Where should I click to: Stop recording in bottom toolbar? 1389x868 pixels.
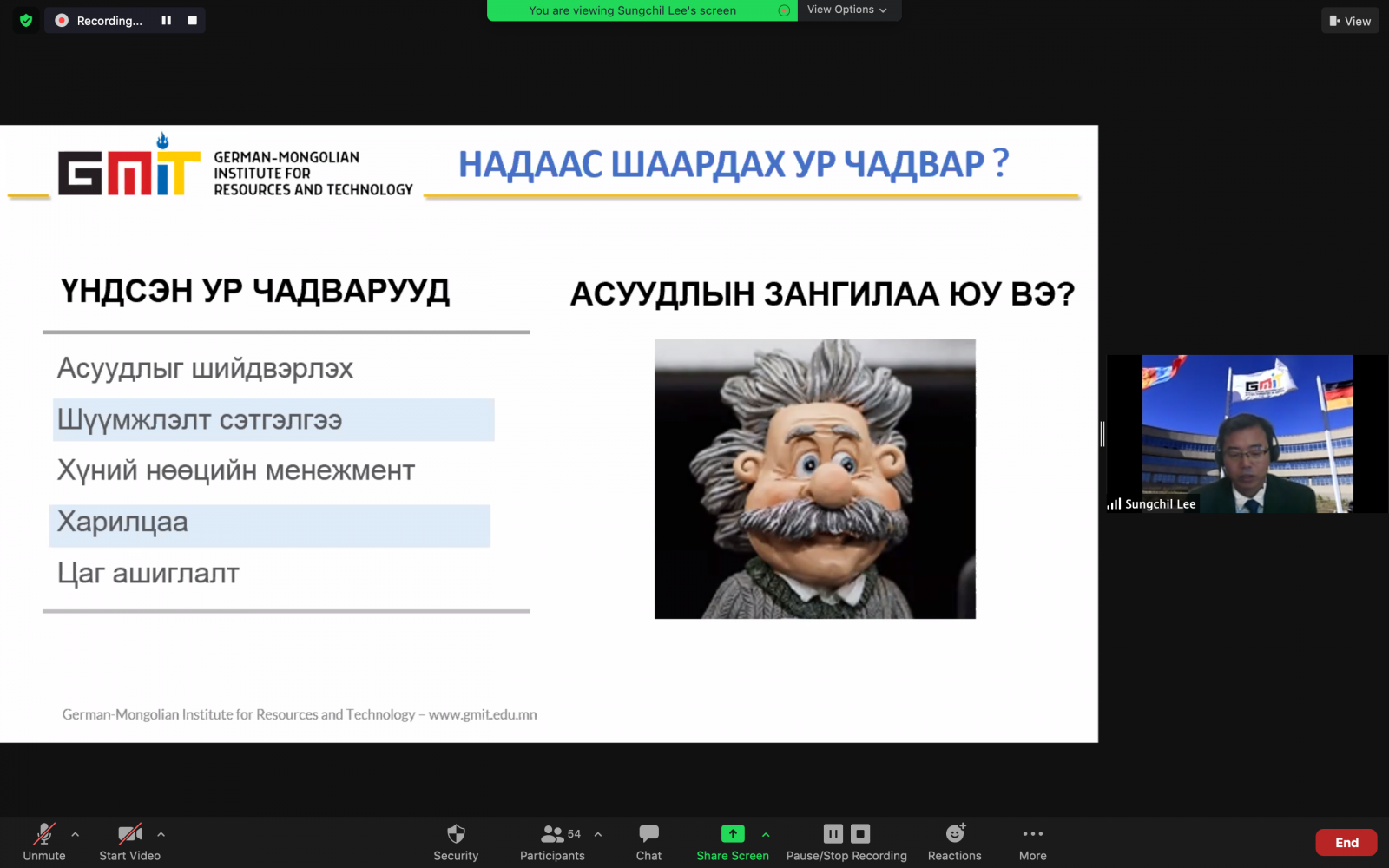click(860, 833)
